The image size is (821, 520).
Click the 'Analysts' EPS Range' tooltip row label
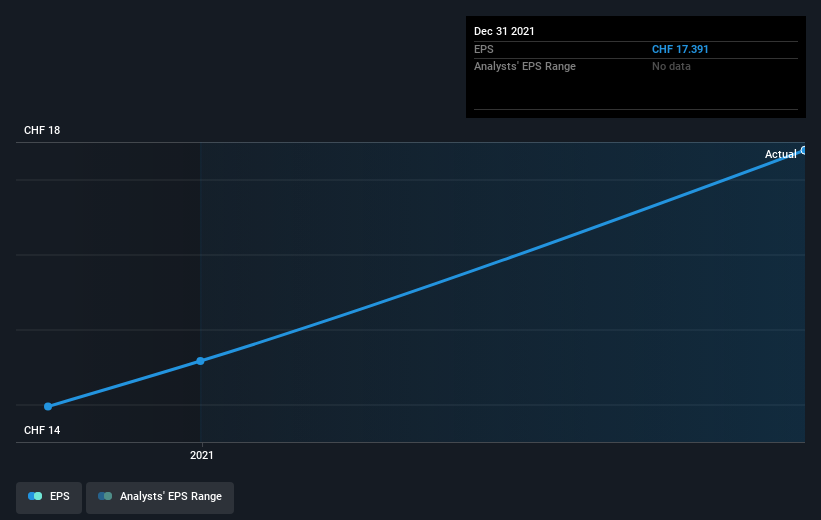point(525,67)
